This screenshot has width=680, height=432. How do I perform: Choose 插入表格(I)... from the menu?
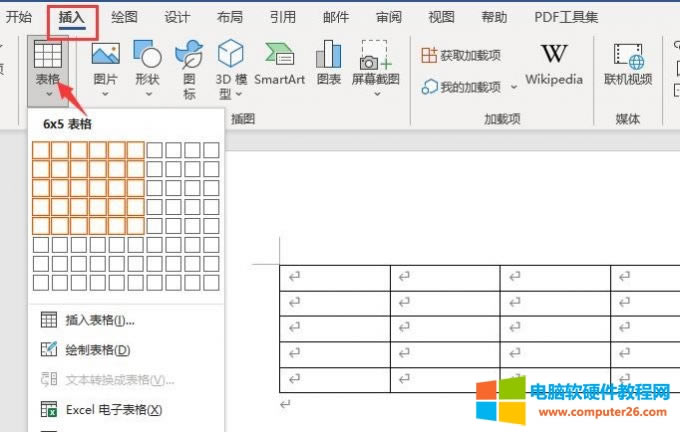point(99,320)
